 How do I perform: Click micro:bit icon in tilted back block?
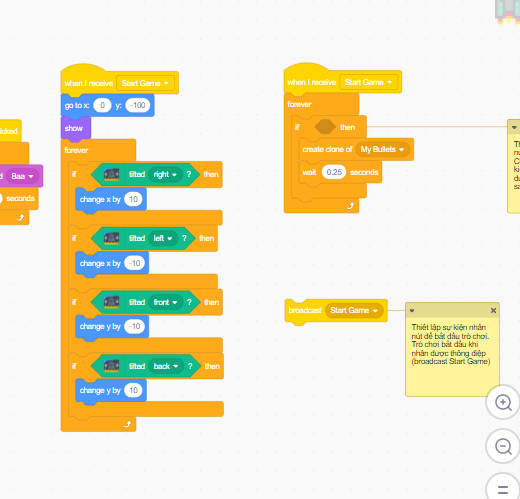point(111,366)
